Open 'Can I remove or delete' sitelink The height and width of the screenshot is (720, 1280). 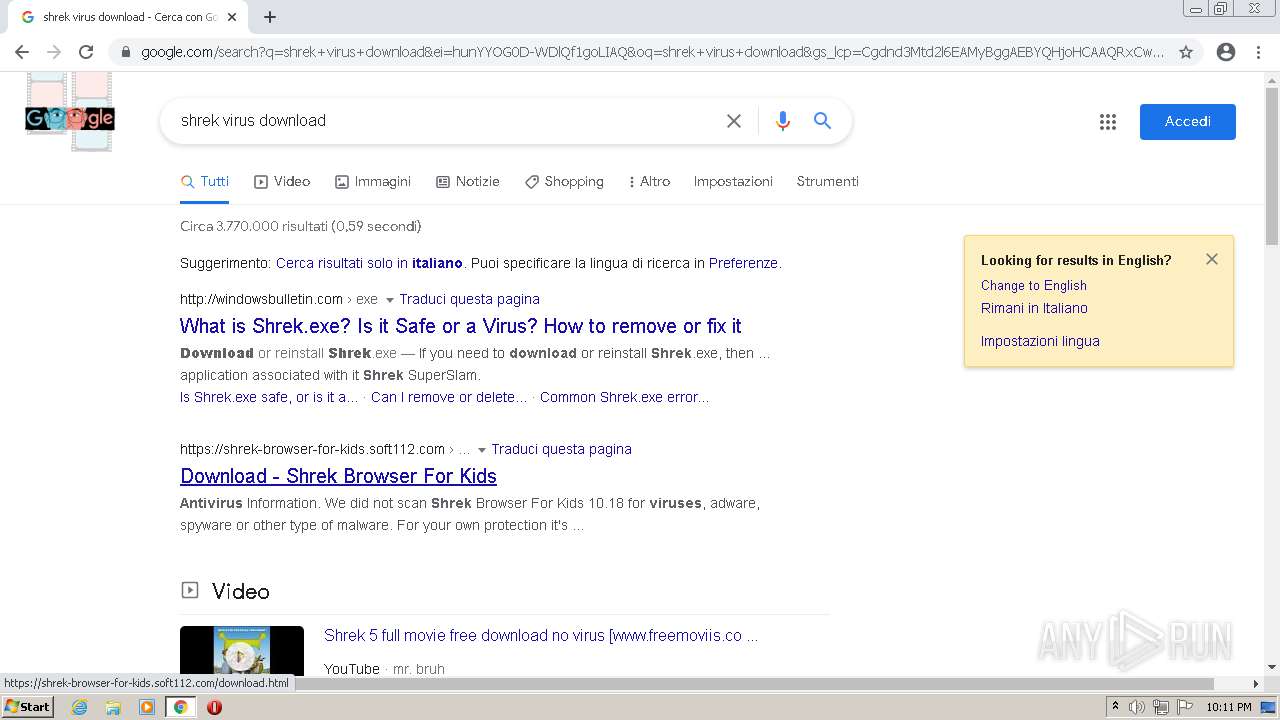click(x=449, y=397)
